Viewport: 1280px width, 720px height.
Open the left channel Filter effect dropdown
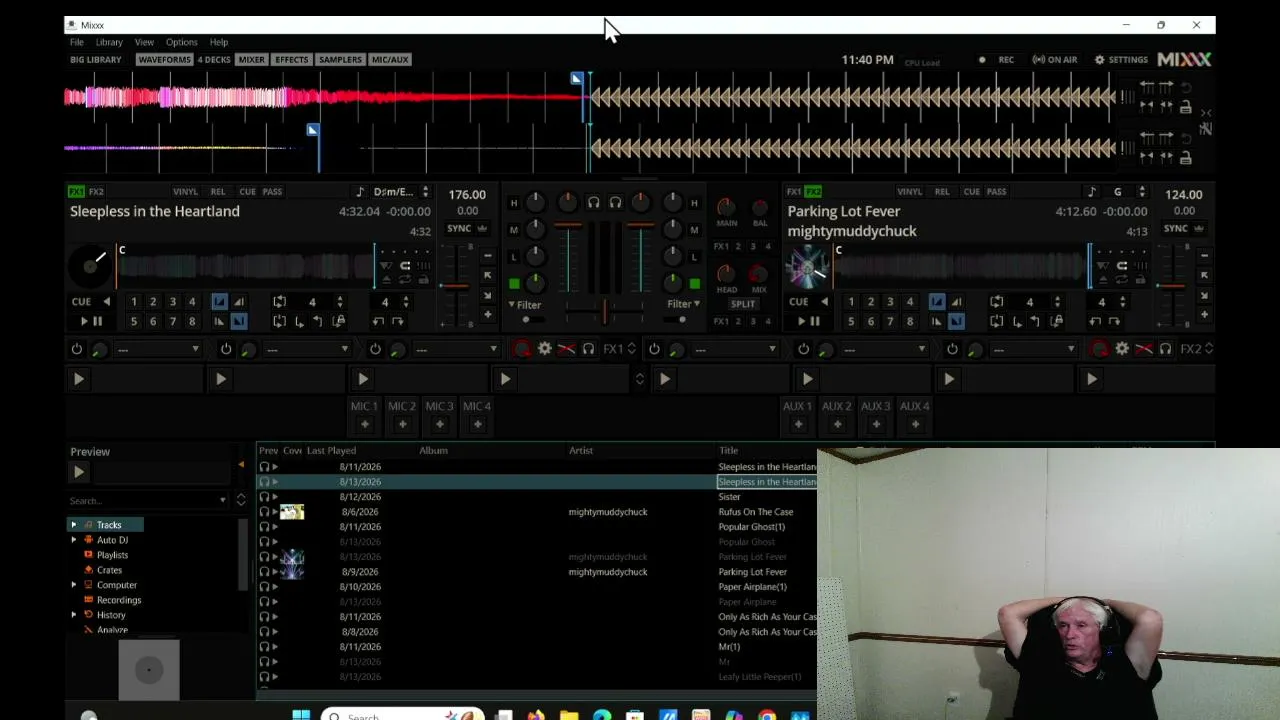click(x=526, y=304)
